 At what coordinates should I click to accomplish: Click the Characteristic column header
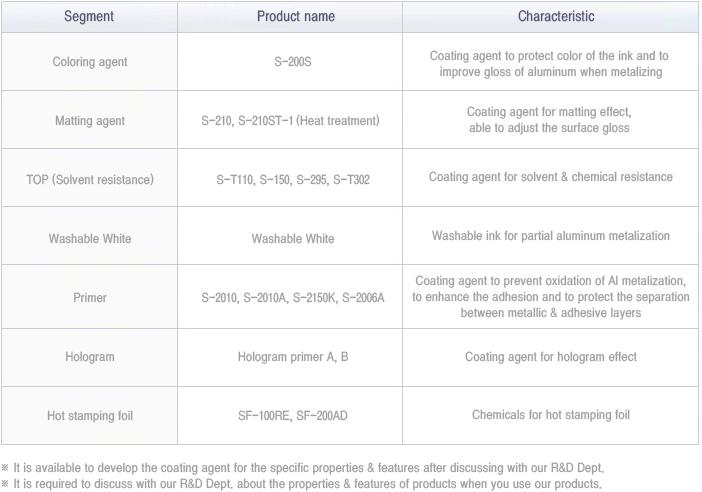pyautogui.click(x=551, y=17)
